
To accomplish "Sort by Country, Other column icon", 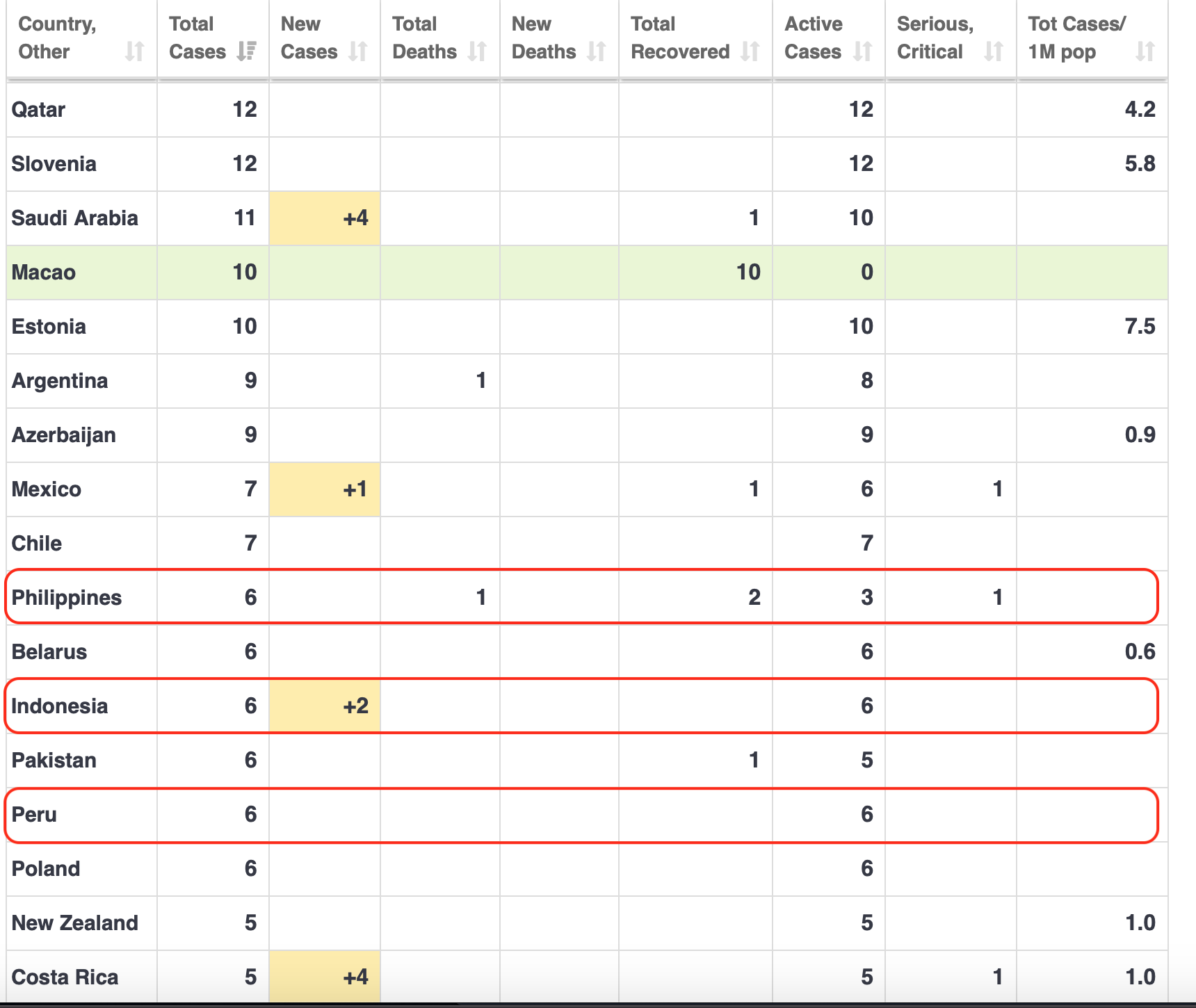I will coord(135,51).
